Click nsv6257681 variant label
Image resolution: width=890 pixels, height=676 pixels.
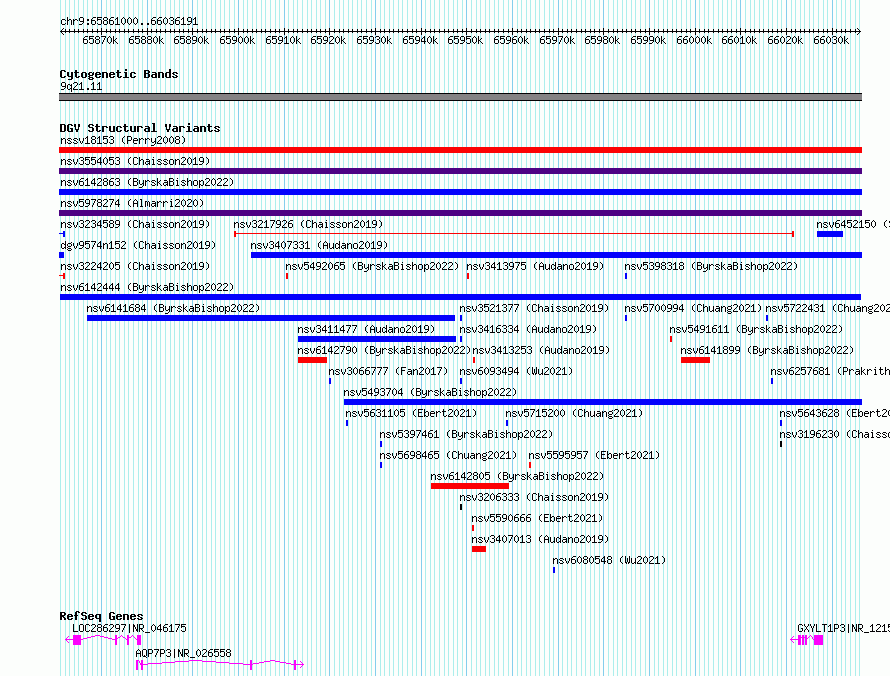(x=830, y=371)
